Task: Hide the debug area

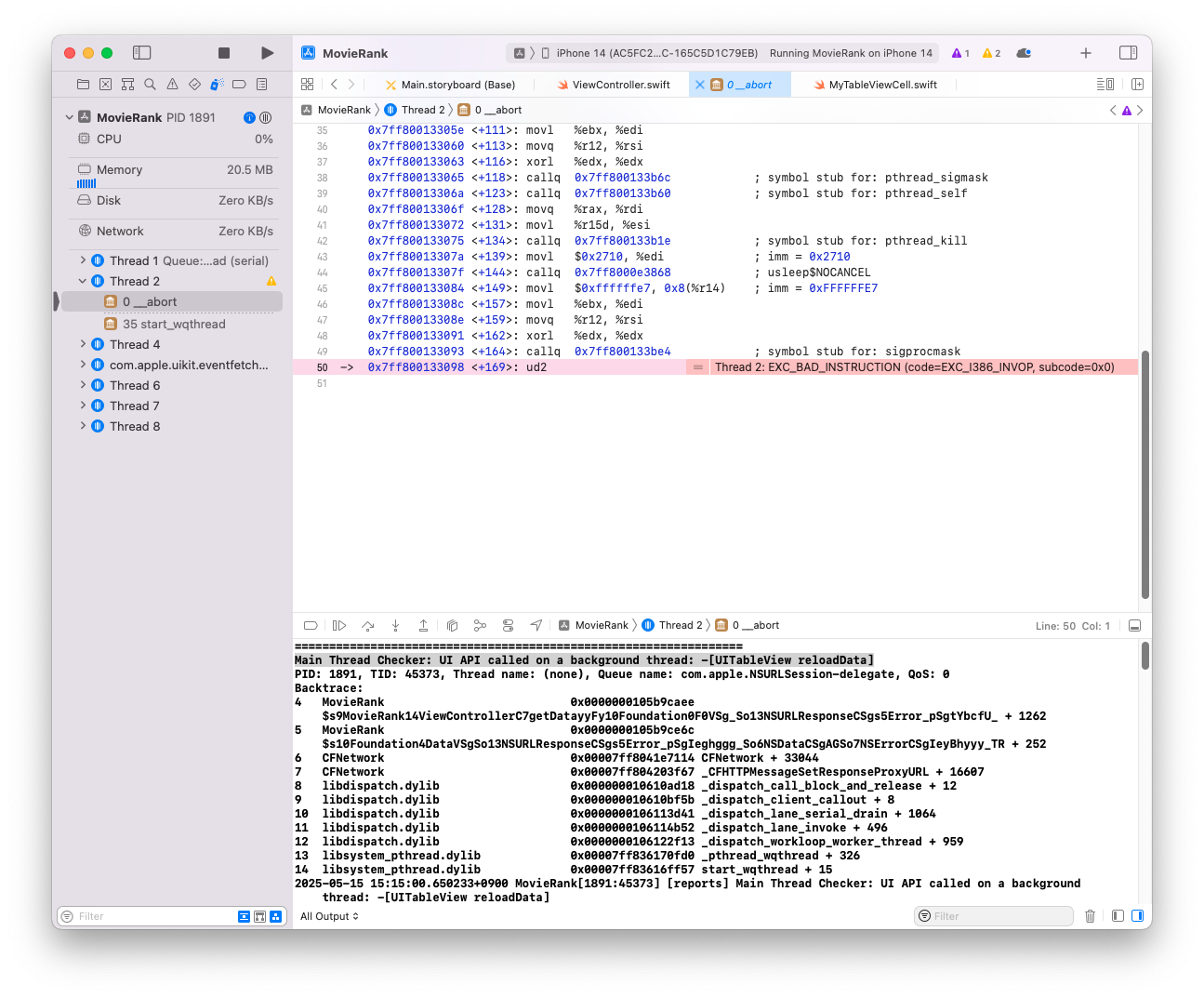Action: click(1134, 626)
